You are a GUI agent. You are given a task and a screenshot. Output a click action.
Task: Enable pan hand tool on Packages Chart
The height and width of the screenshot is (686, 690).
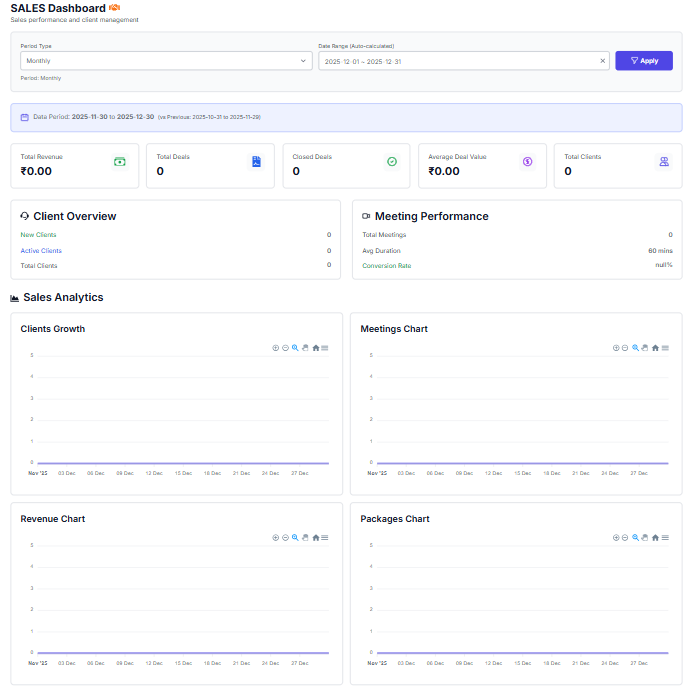(645, 538)
